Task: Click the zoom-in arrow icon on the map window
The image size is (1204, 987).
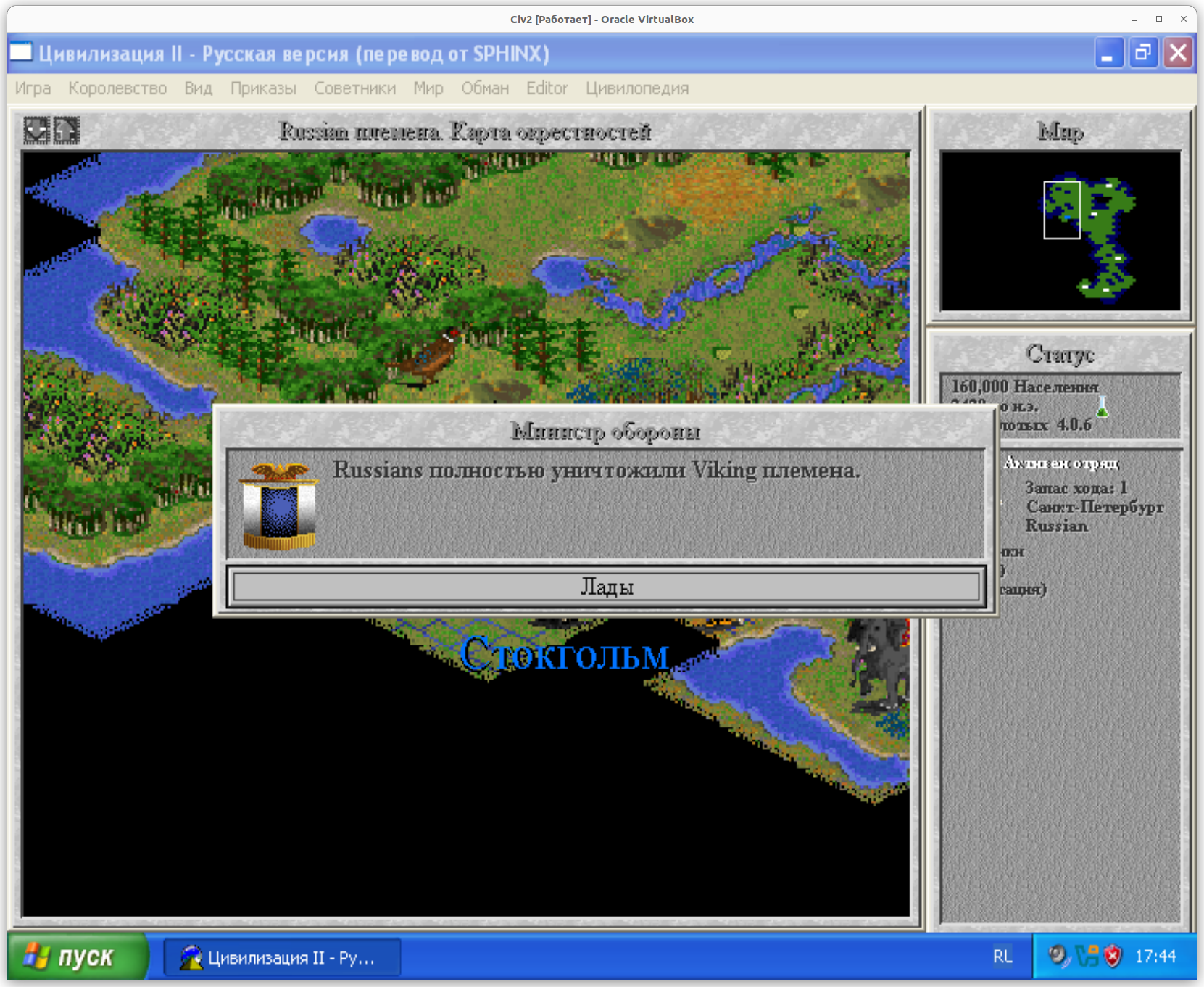Action: [x=66, y=131]
